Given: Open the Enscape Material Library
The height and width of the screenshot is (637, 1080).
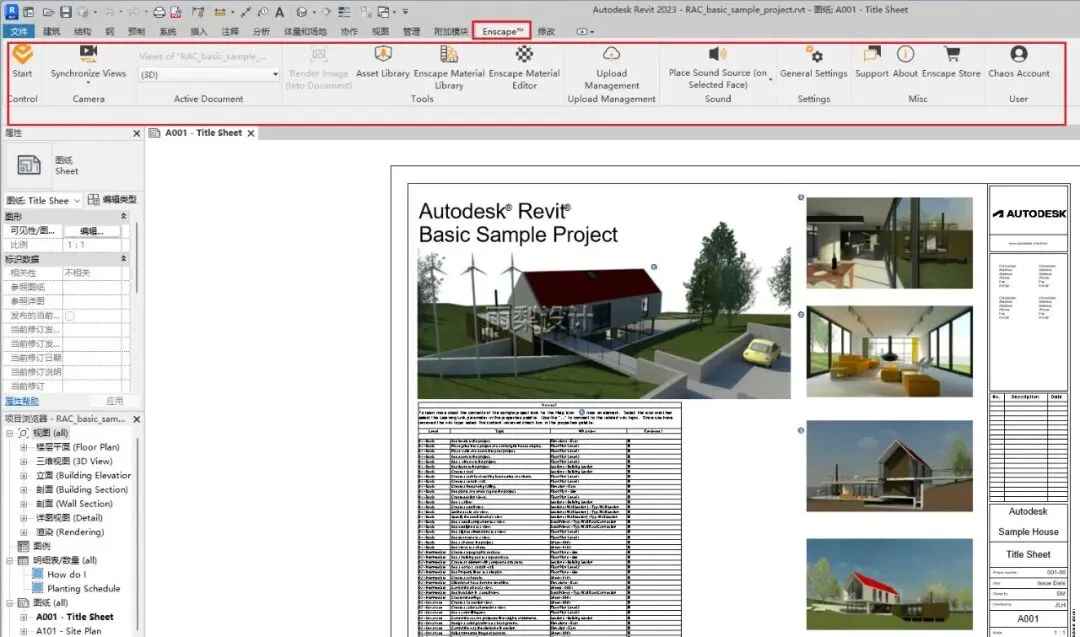Looking at the screenshot, I should pyautogui.click(x=449, y=54).
